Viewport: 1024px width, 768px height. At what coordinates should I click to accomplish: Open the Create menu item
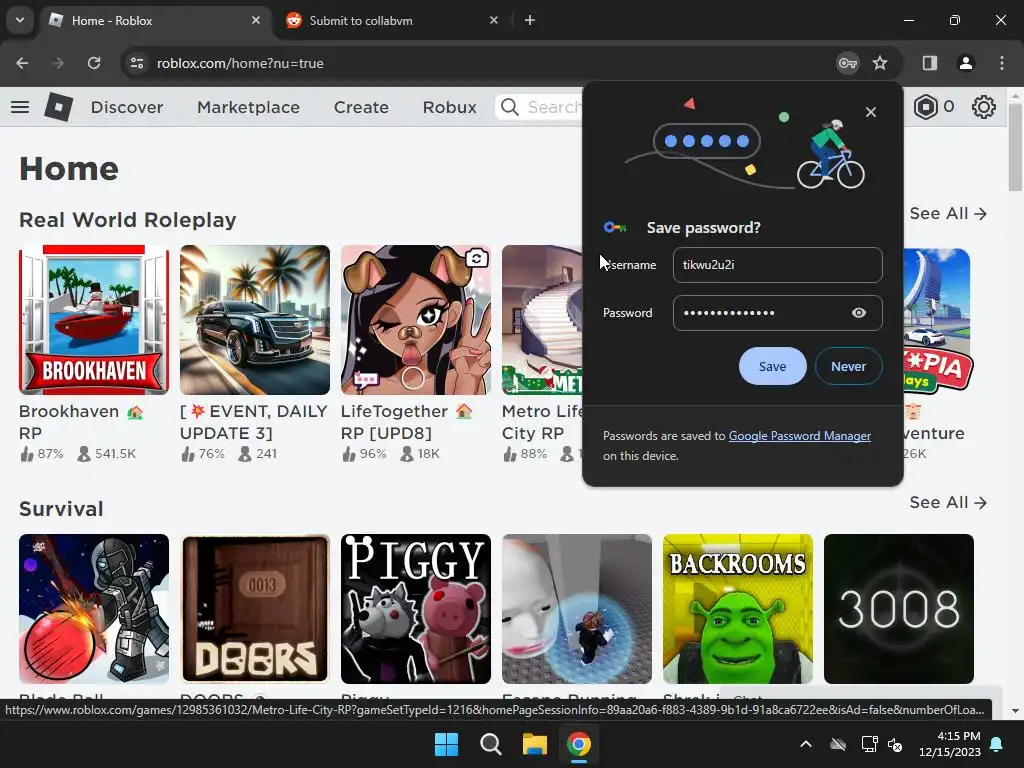coord(361,107)
